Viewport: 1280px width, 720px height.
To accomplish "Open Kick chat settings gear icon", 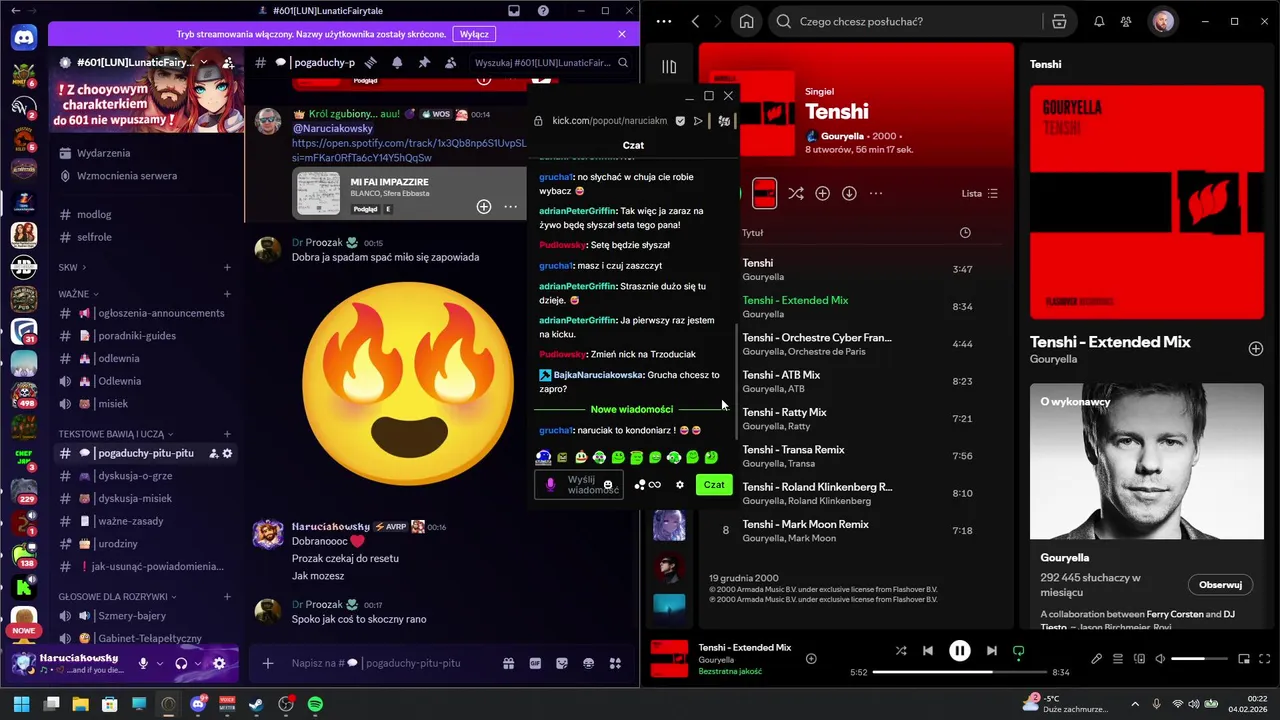I will (x=680, y=485).
